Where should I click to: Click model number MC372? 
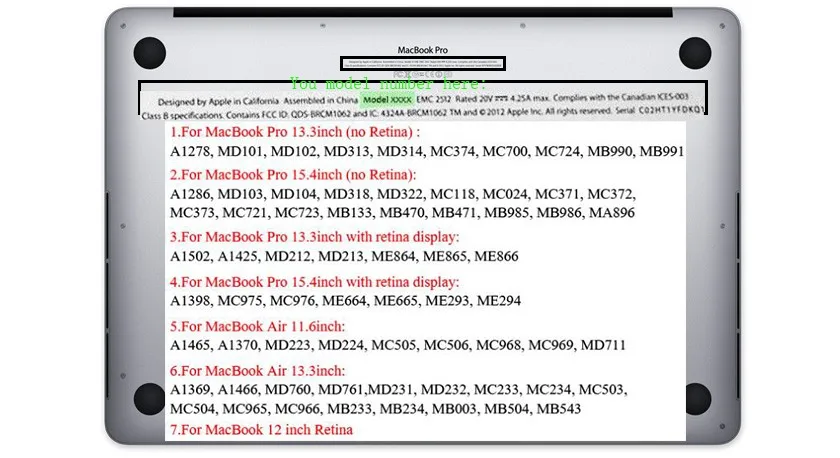(x=610, y=194)
